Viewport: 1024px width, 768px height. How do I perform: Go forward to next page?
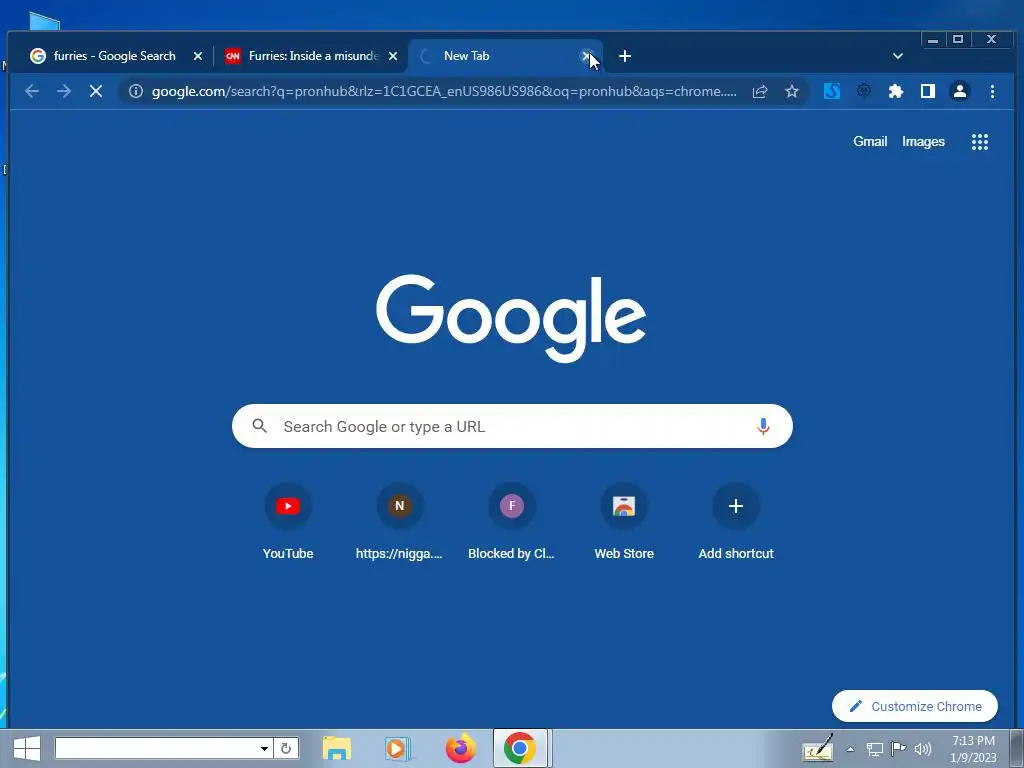tap(64, 91)
